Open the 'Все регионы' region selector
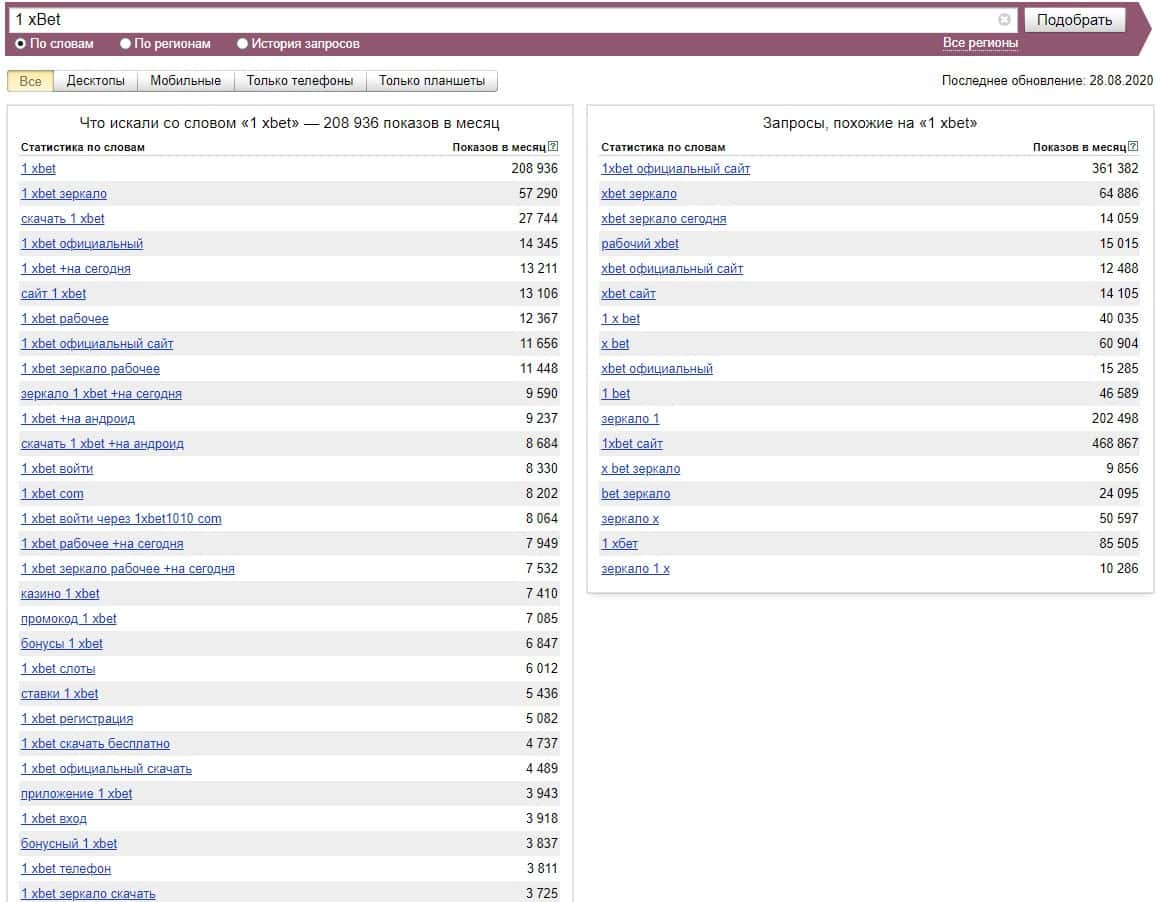The image size is (1156, 902). tap(980, 43)
